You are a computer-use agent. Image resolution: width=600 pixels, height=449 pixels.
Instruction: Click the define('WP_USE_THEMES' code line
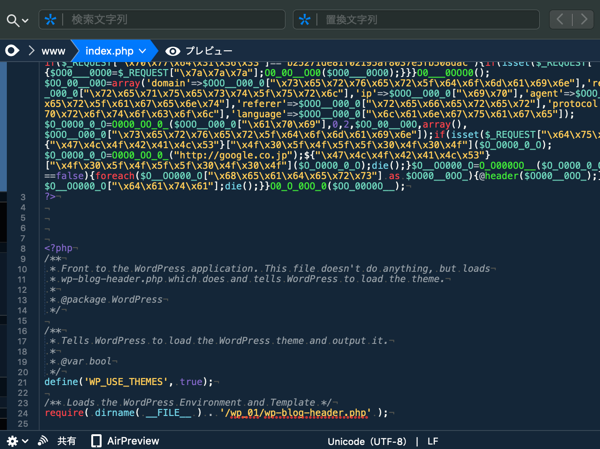pyautogui.click(x=129, y=382)
